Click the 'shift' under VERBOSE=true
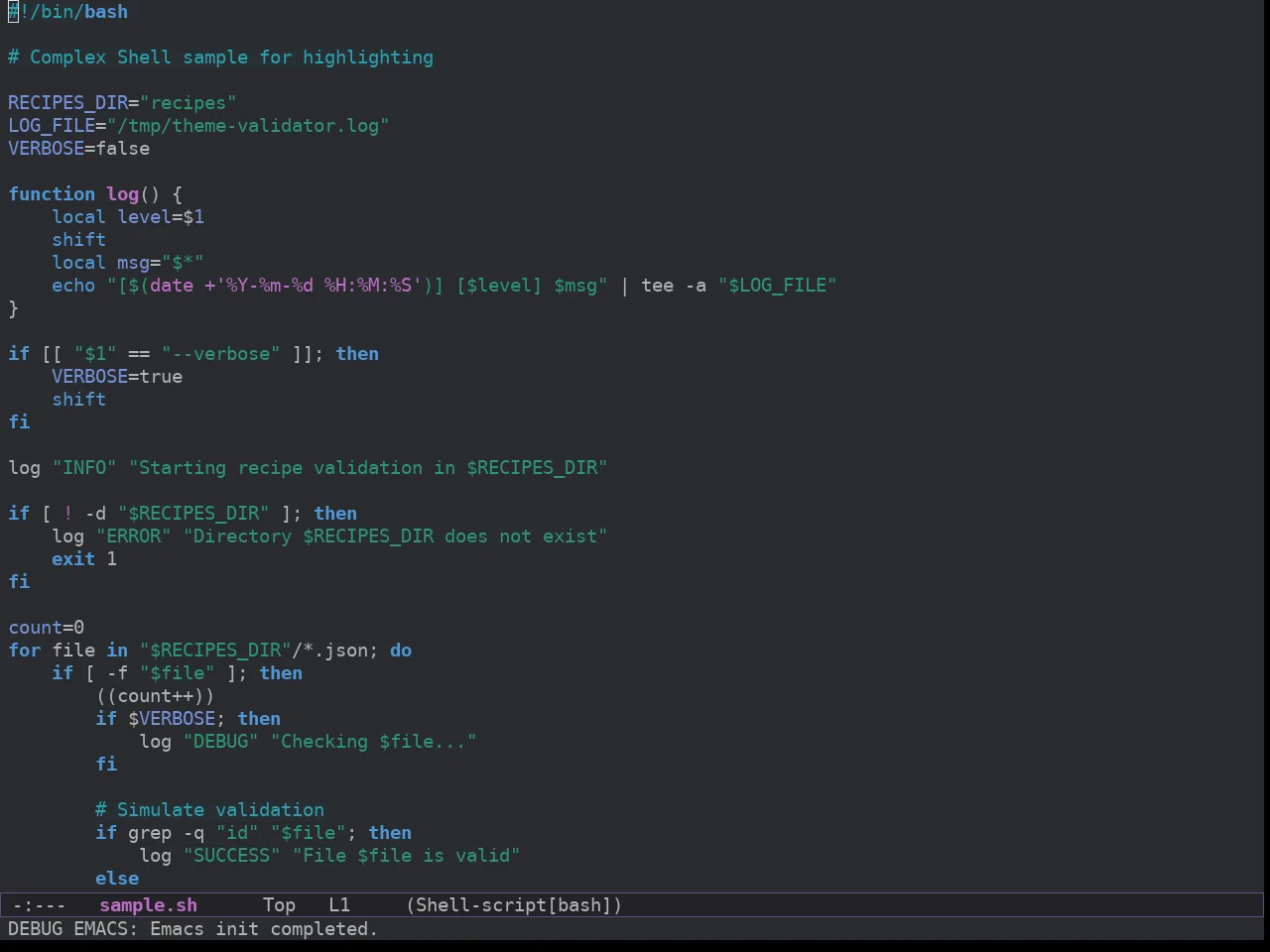 78,400
